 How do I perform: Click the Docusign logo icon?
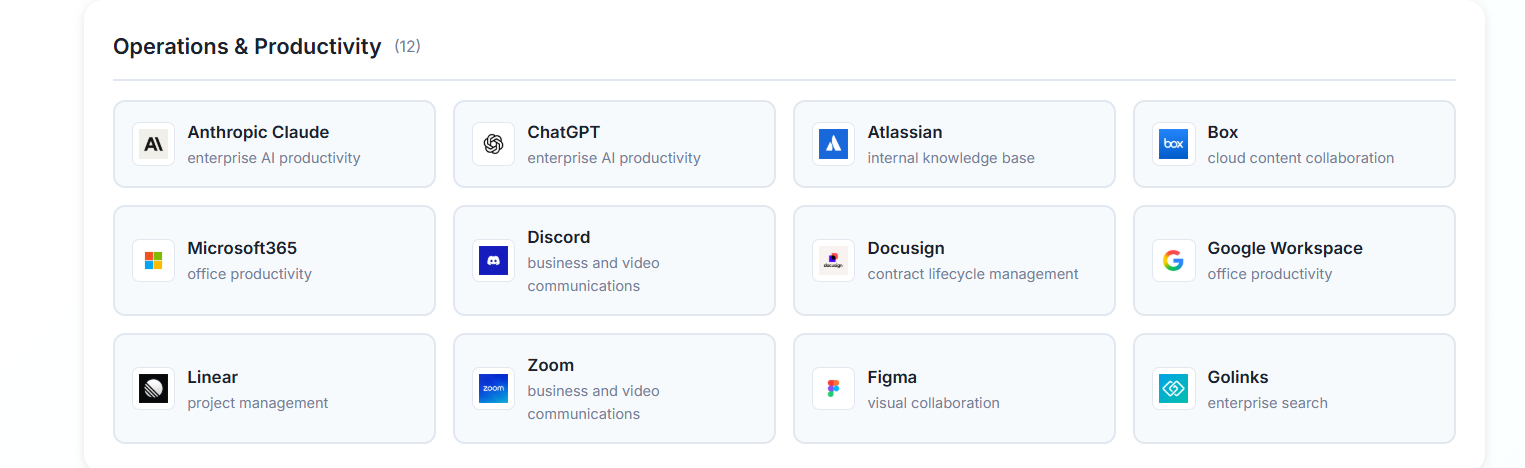[833, 261]
